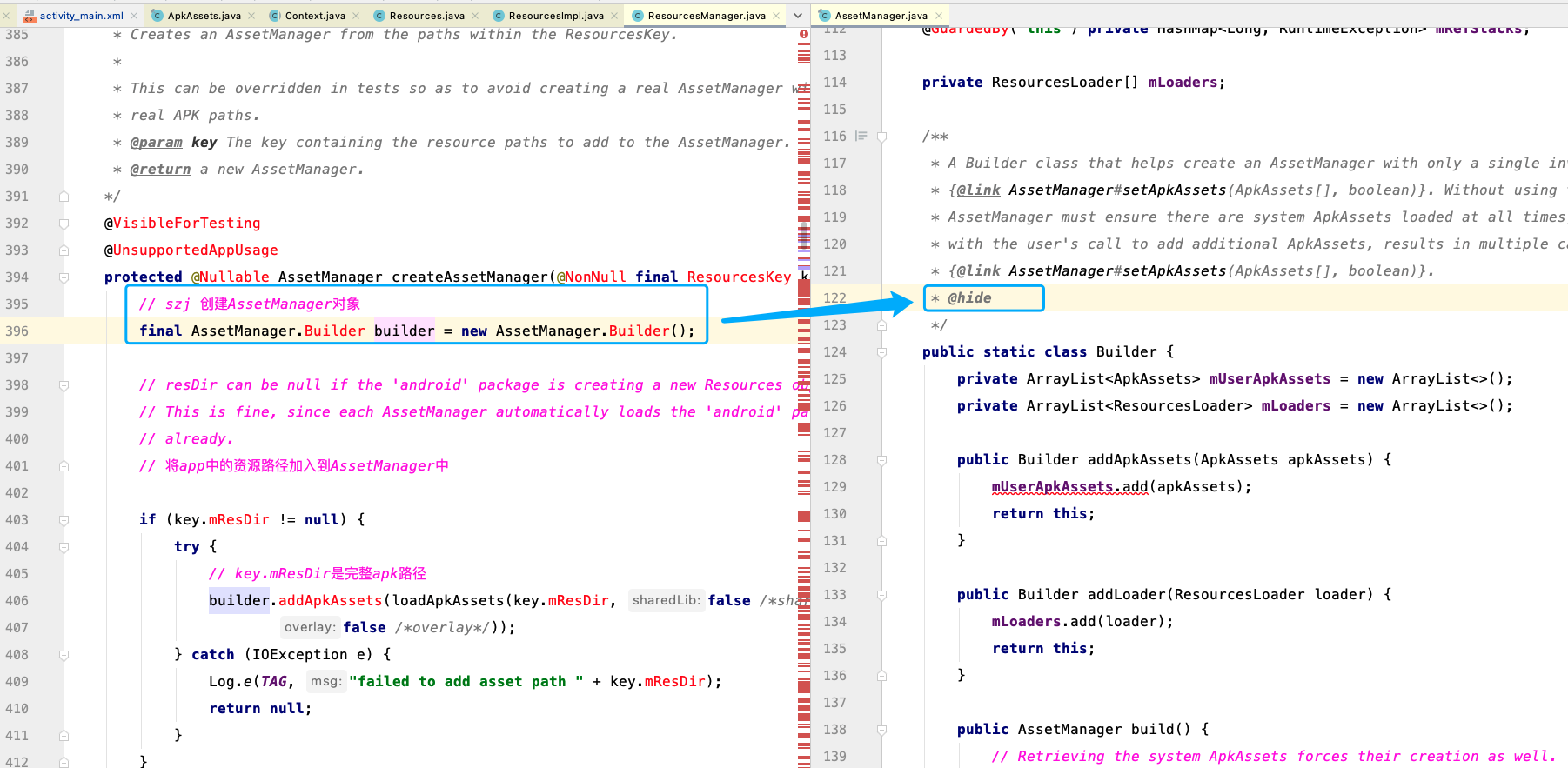This screenshot has width=1568, height=768.
Task: Fold the Builder class at line 124
Action: [881, 352]
